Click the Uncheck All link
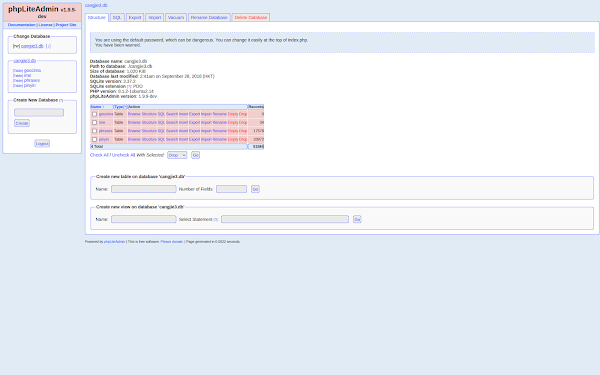The image size is (600, 375). point(123,155)
